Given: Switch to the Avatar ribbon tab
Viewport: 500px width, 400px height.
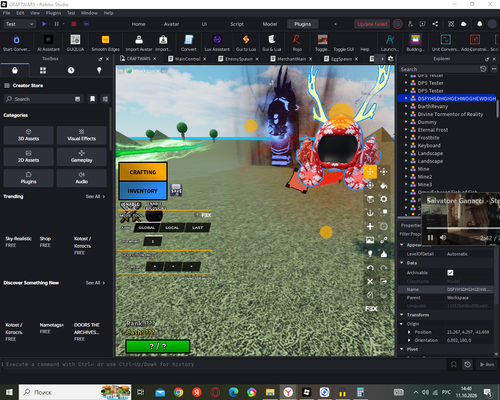Looking at the screenshot, I should (171, 24).
